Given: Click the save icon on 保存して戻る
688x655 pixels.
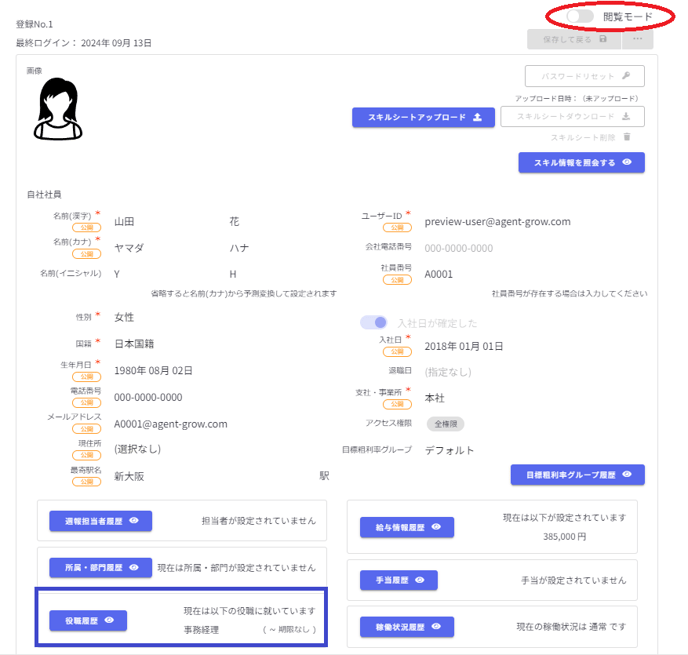Looking at the screenshot, I should pyautogui.click(x=603, y=39).
